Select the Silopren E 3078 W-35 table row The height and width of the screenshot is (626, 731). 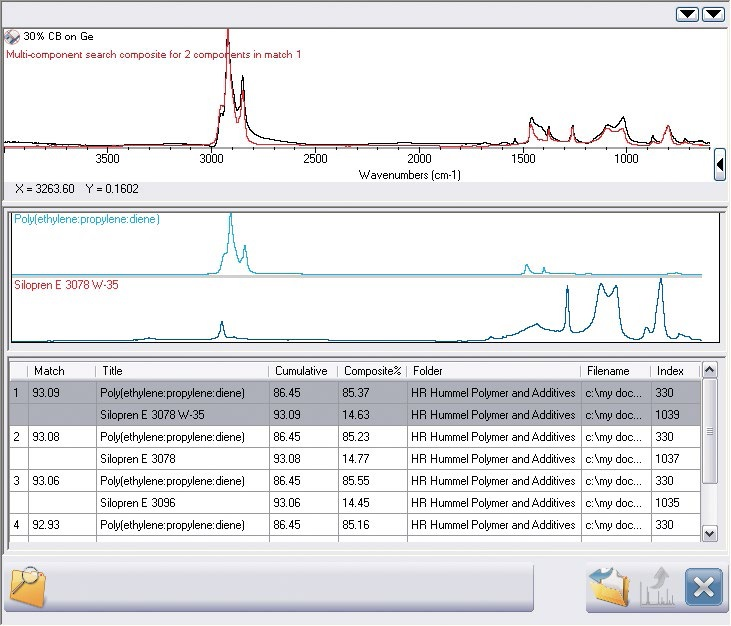[x=355, y=415]
